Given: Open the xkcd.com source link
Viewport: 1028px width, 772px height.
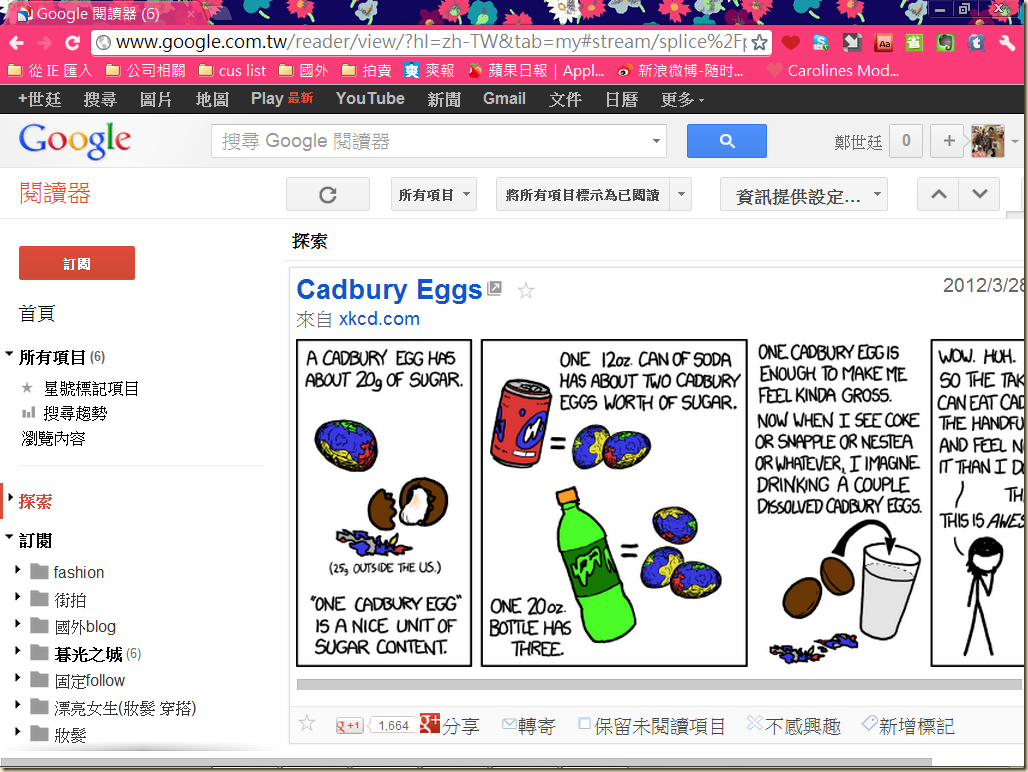Looking at the screenshot, I should tap(379, 318).
